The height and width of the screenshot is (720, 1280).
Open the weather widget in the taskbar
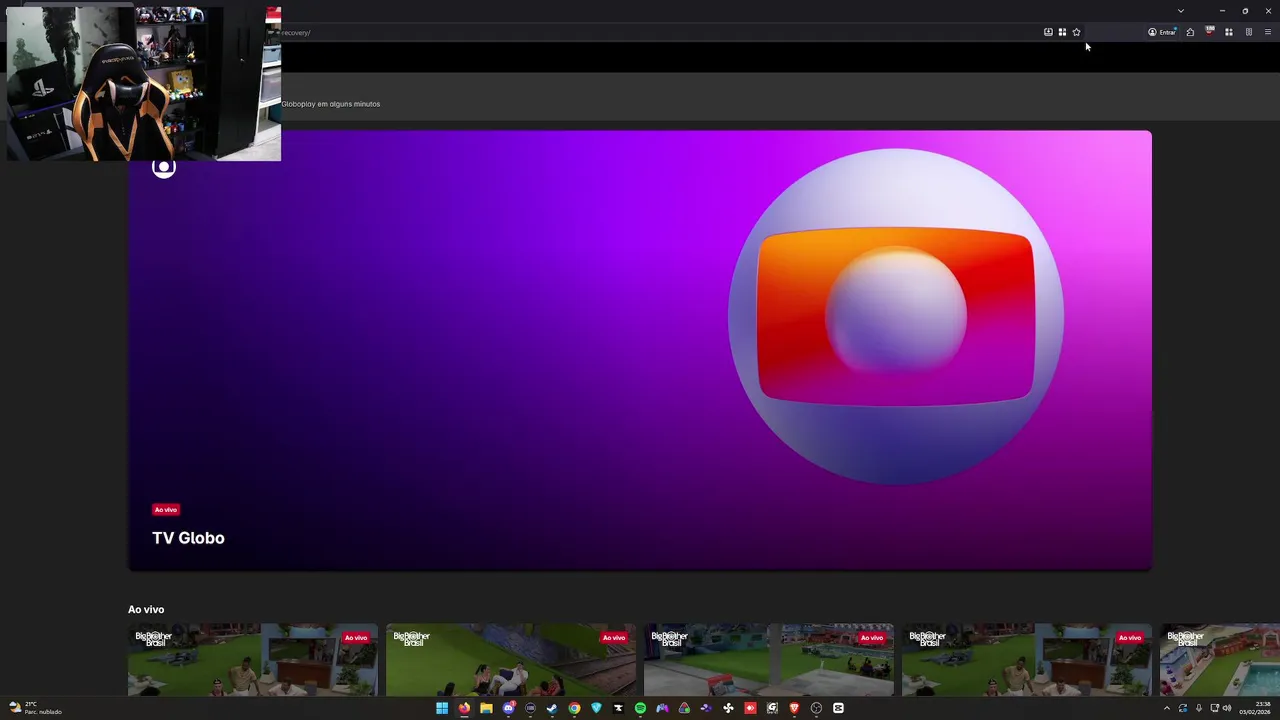(x=36, y=708)
